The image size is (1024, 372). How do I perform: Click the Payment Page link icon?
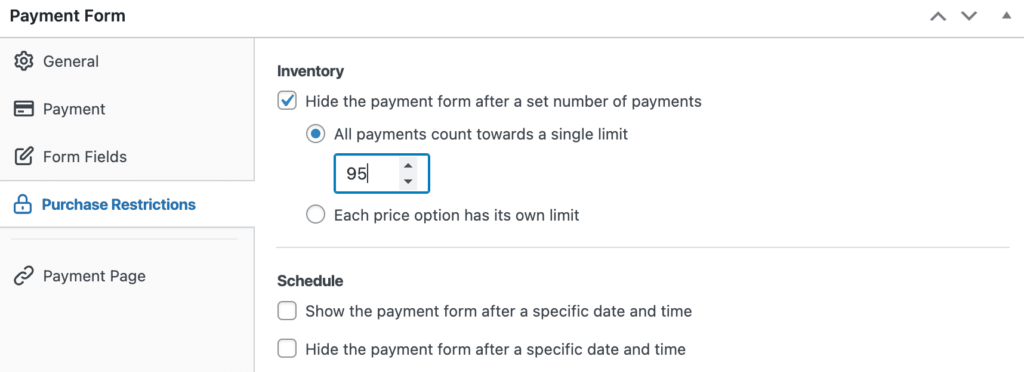click(x=24, y=276)
